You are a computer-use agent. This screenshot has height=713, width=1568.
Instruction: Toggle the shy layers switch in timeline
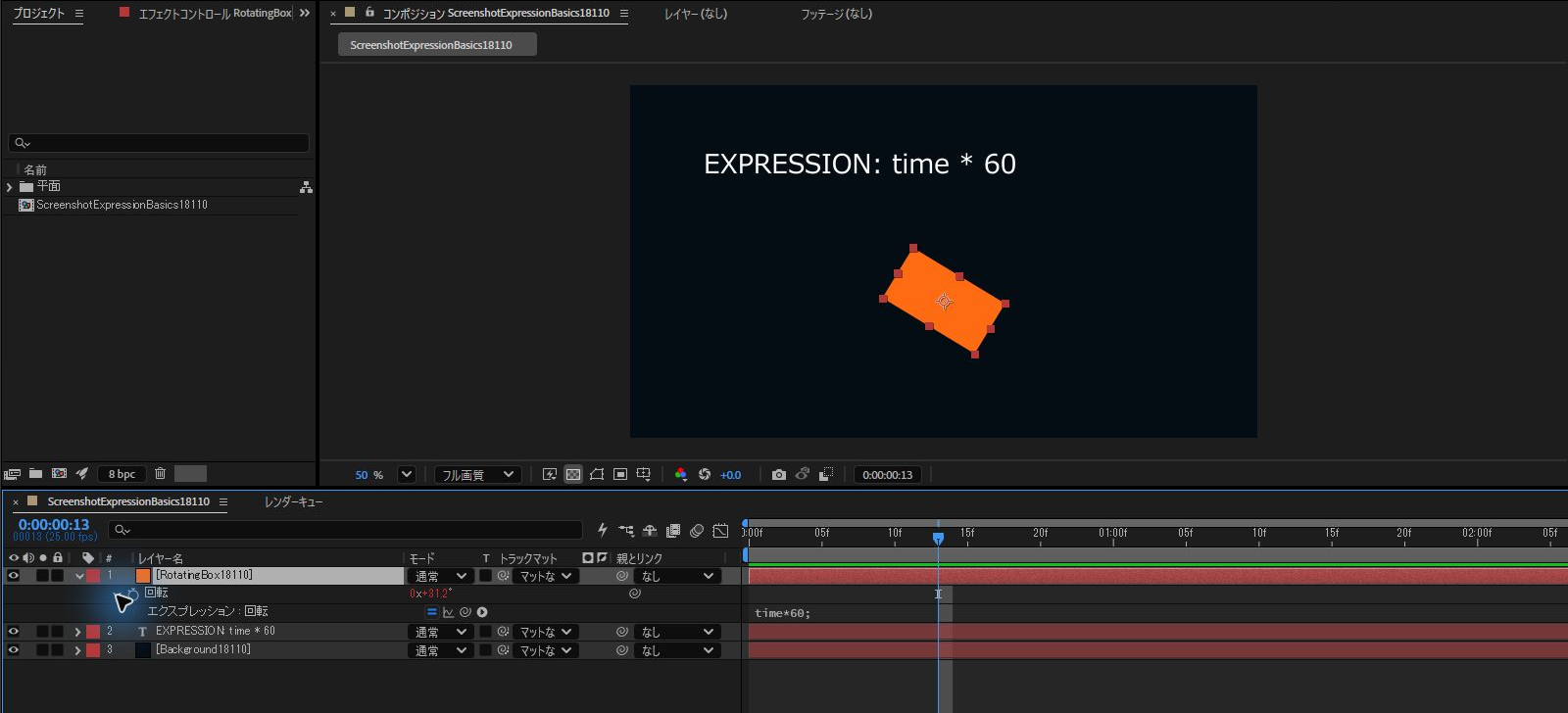(650, 531)
